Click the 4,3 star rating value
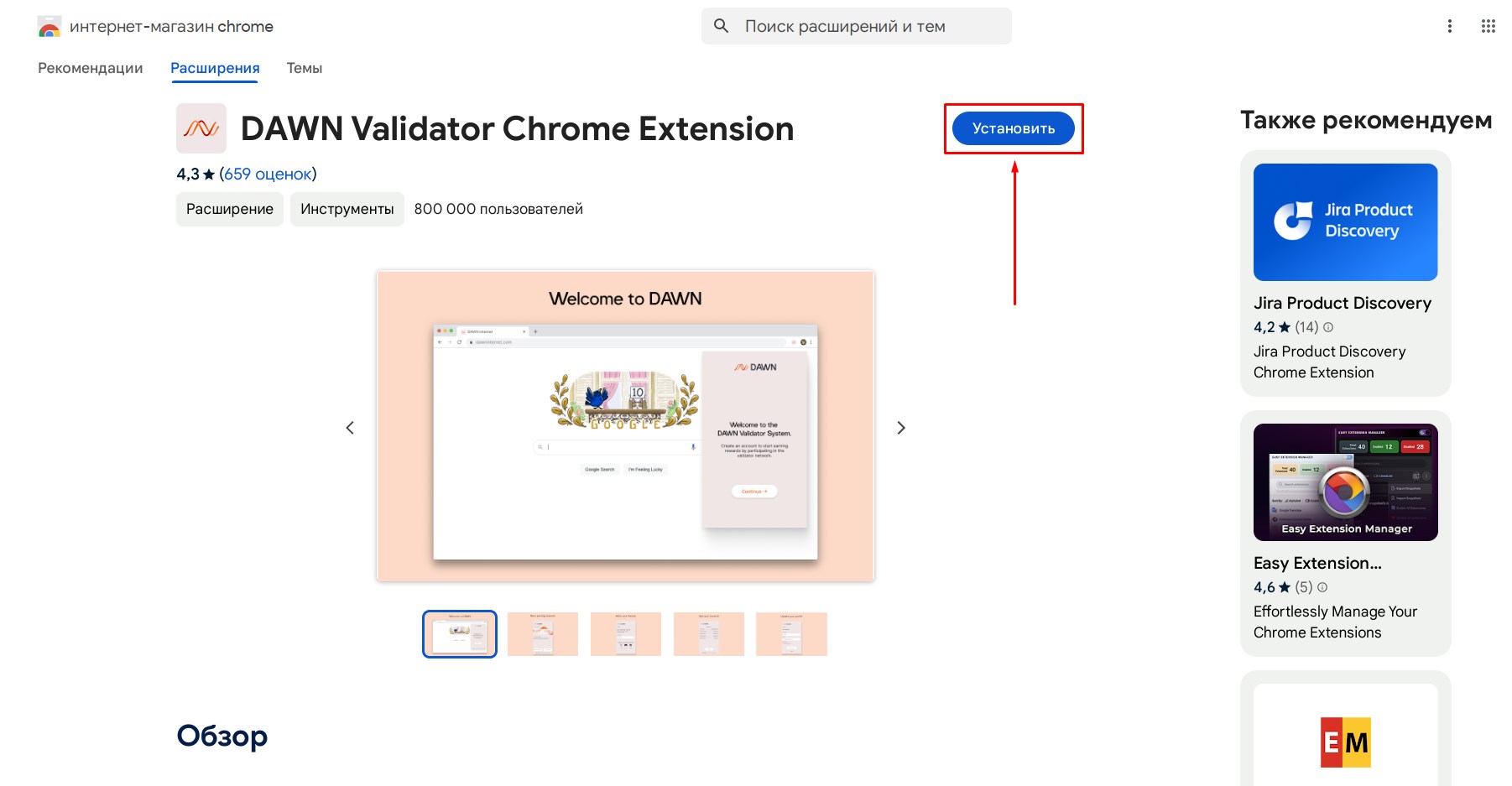1512x786 pixels. pyautogui.click(x=188, y=174)
